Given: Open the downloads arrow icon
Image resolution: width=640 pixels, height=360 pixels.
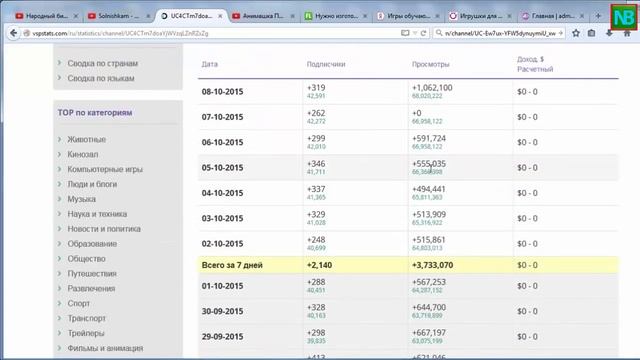Looking at the screenshot, I should 609,33.
